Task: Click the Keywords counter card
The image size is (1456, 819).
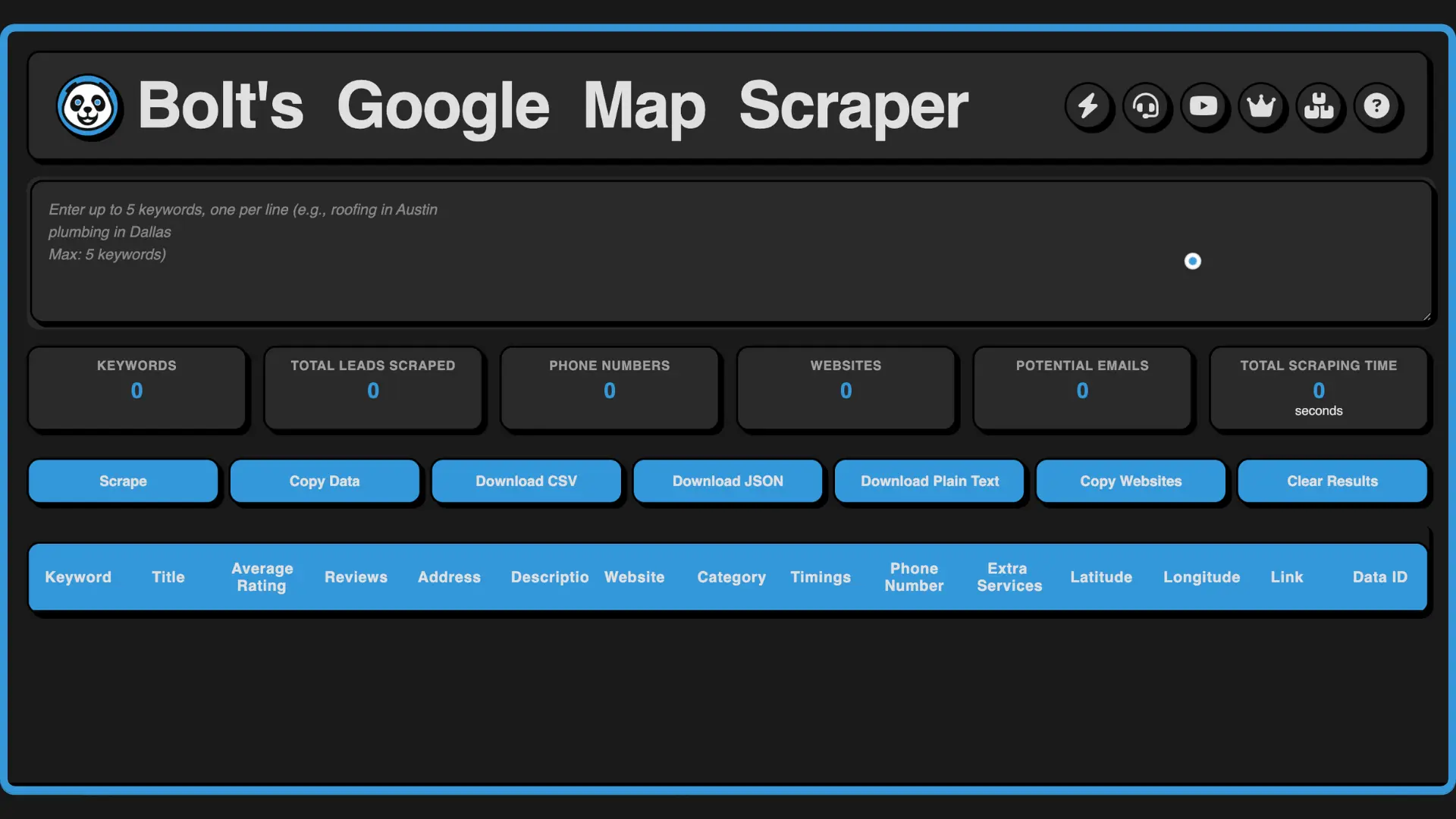Action: [x=136, y=388]
